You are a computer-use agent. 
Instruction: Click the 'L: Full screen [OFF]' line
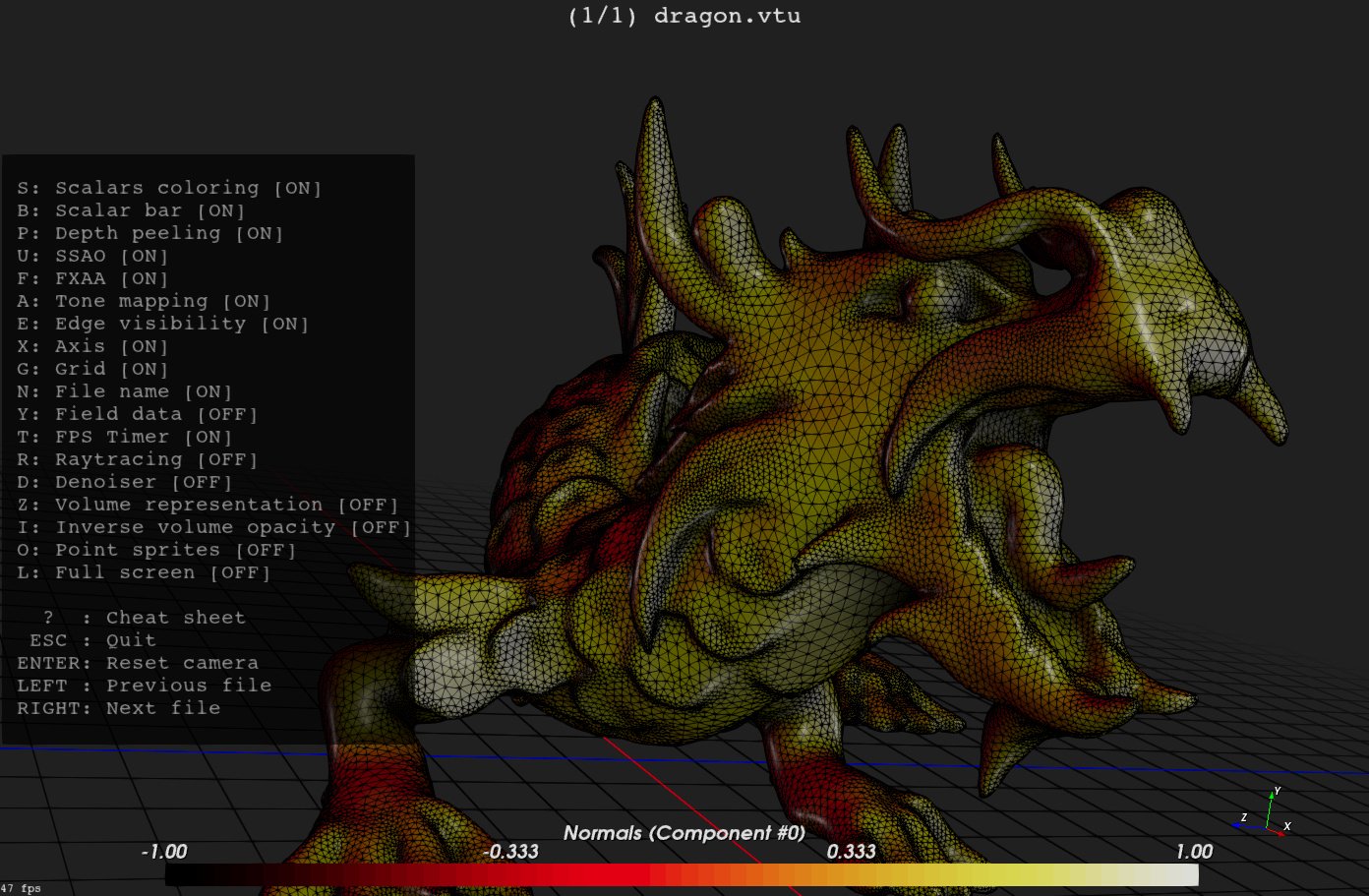coord(144,572)
